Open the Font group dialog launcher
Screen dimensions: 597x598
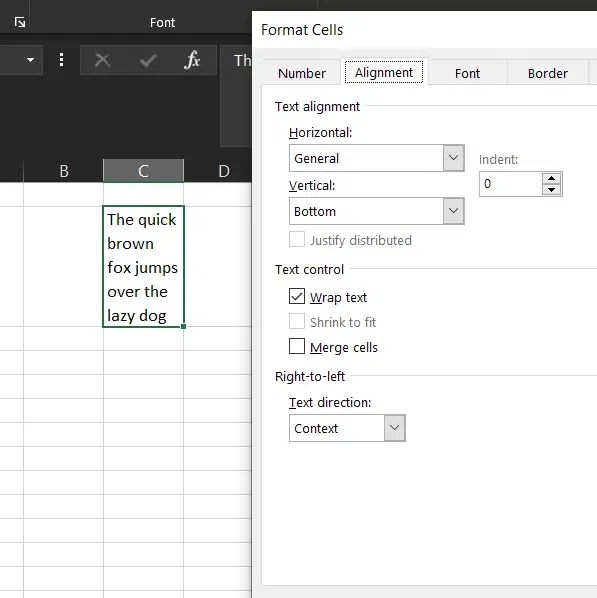20,22
